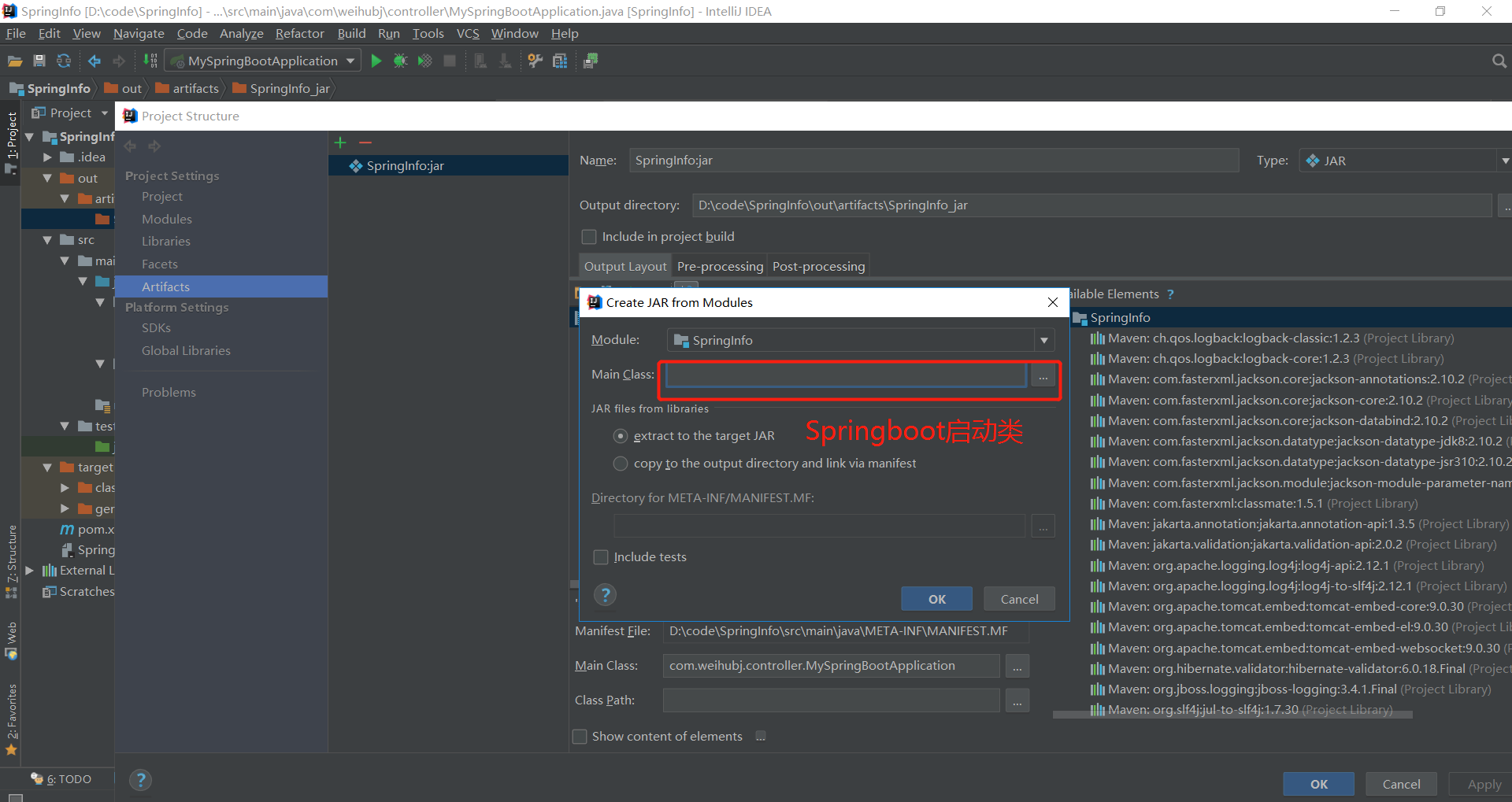Open the 6: TODO tool window
1512x802 pixels.
pos(61,779)
